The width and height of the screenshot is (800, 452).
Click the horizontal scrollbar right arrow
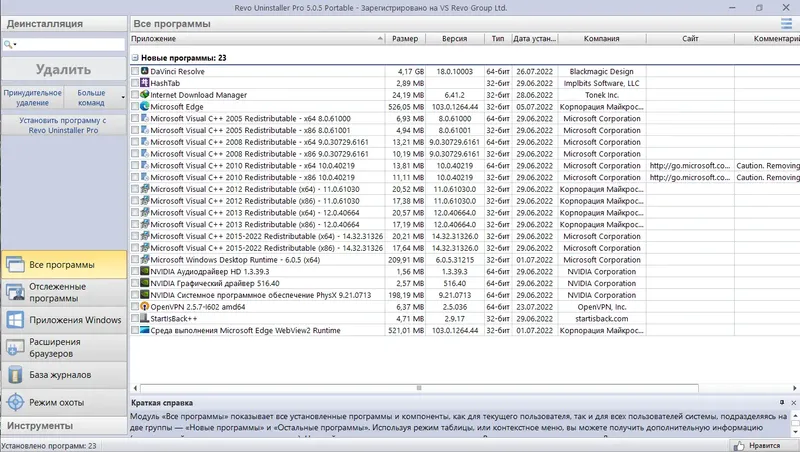pyautogui.click(x=794, y=388)
